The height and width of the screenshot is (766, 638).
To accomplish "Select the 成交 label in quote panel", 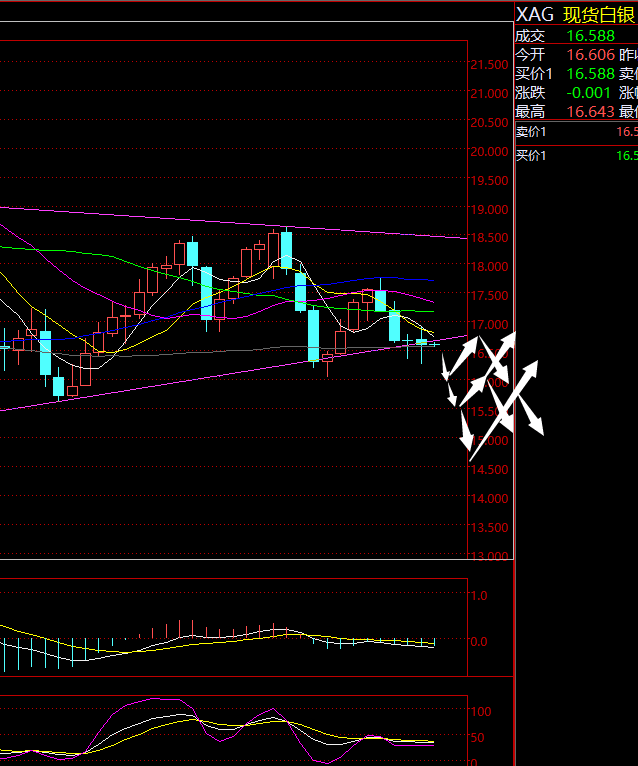I will click(x=531, y=36).
